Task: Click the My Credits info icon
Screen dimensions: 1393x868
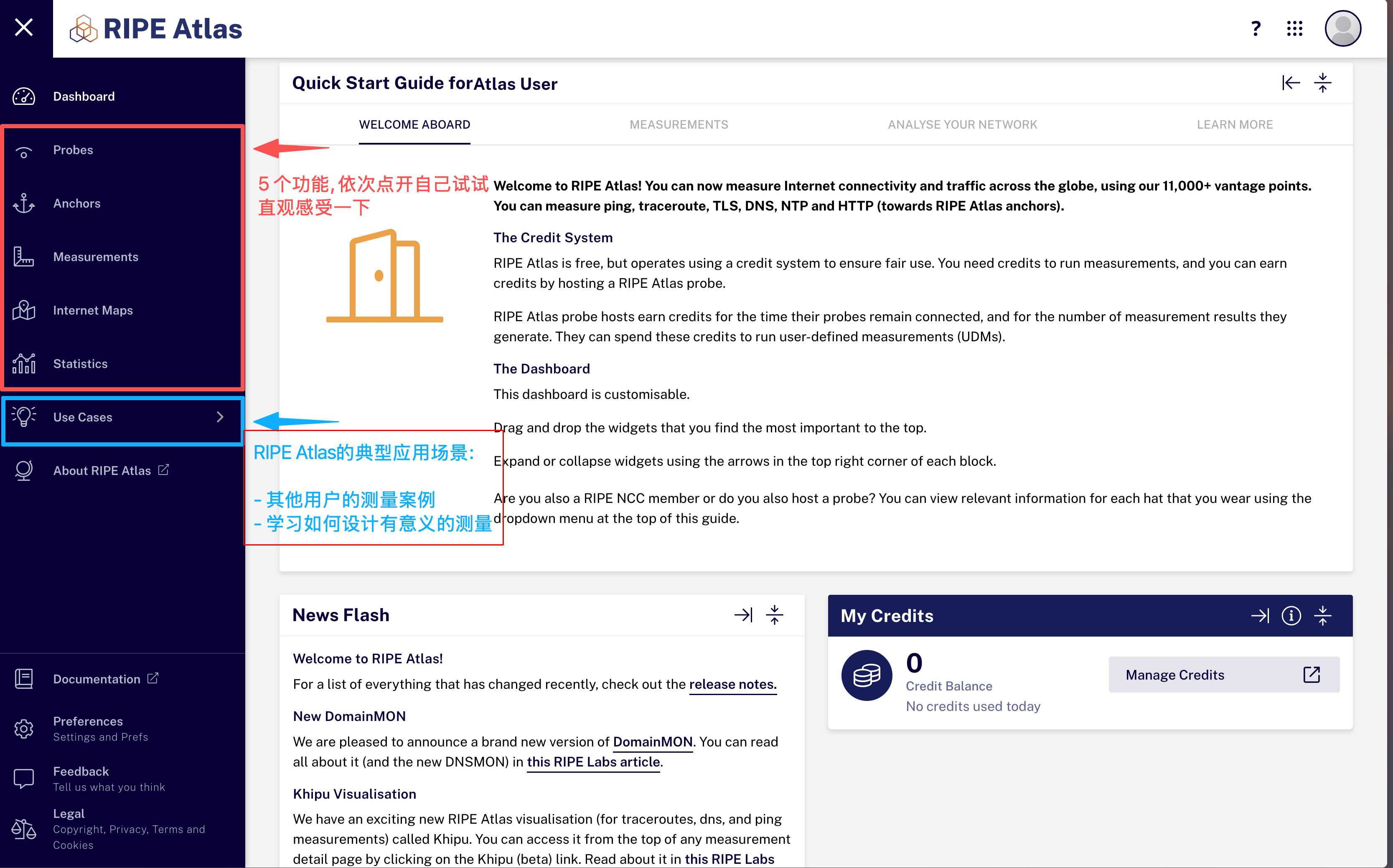Action: coord(1291,615)
